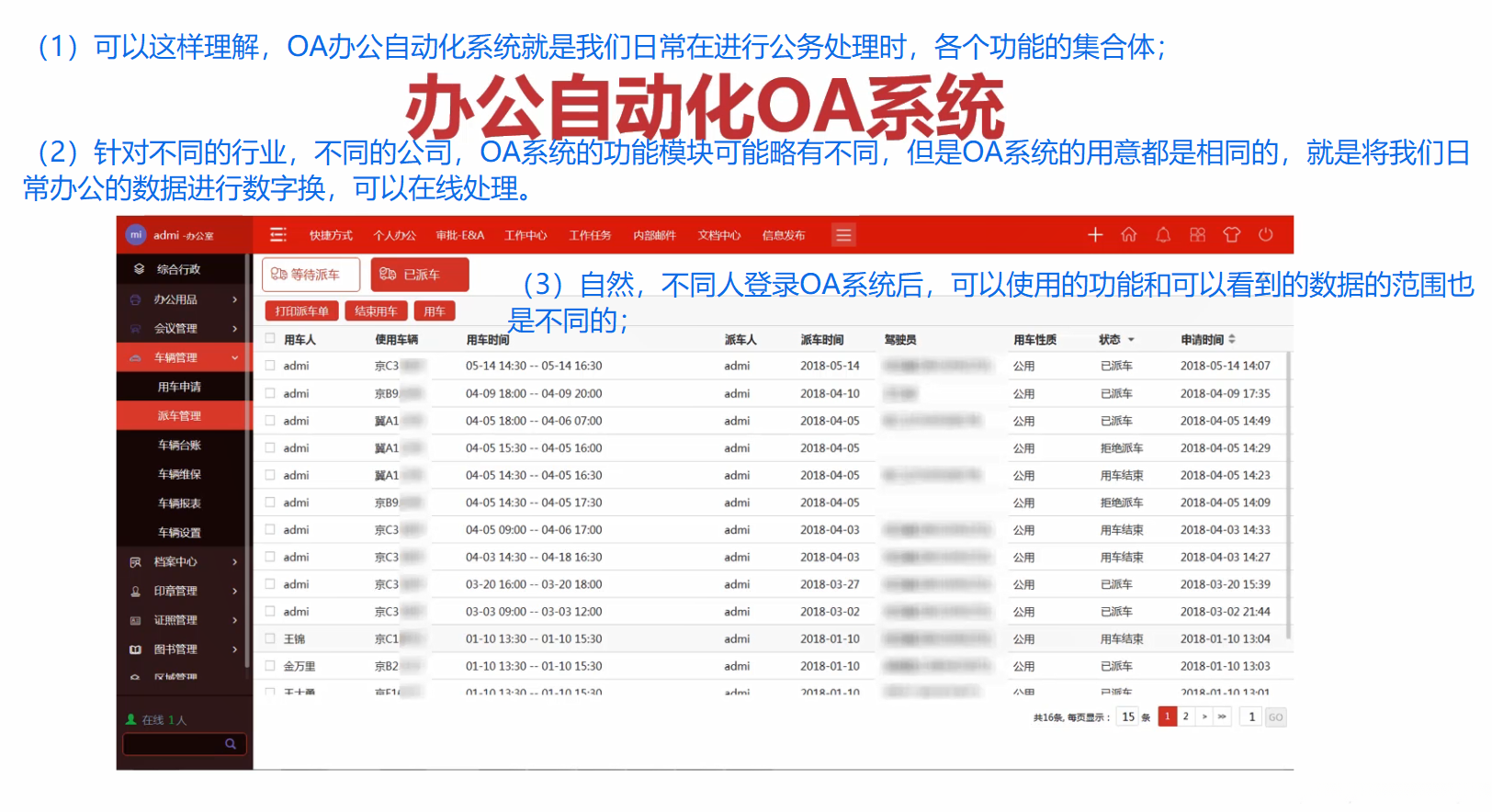
Task: Click the plus add icon
Action: [x=1095, y=235]
